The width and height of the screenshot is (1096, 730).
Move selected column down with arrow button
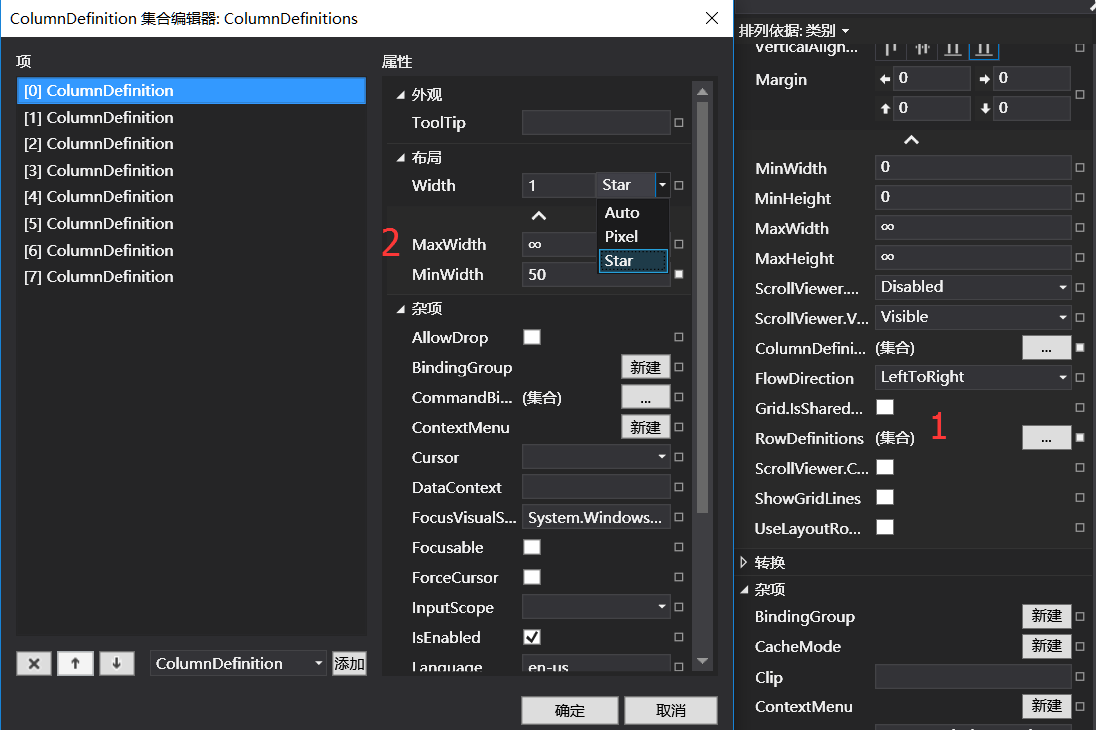[x=116, y=663]
